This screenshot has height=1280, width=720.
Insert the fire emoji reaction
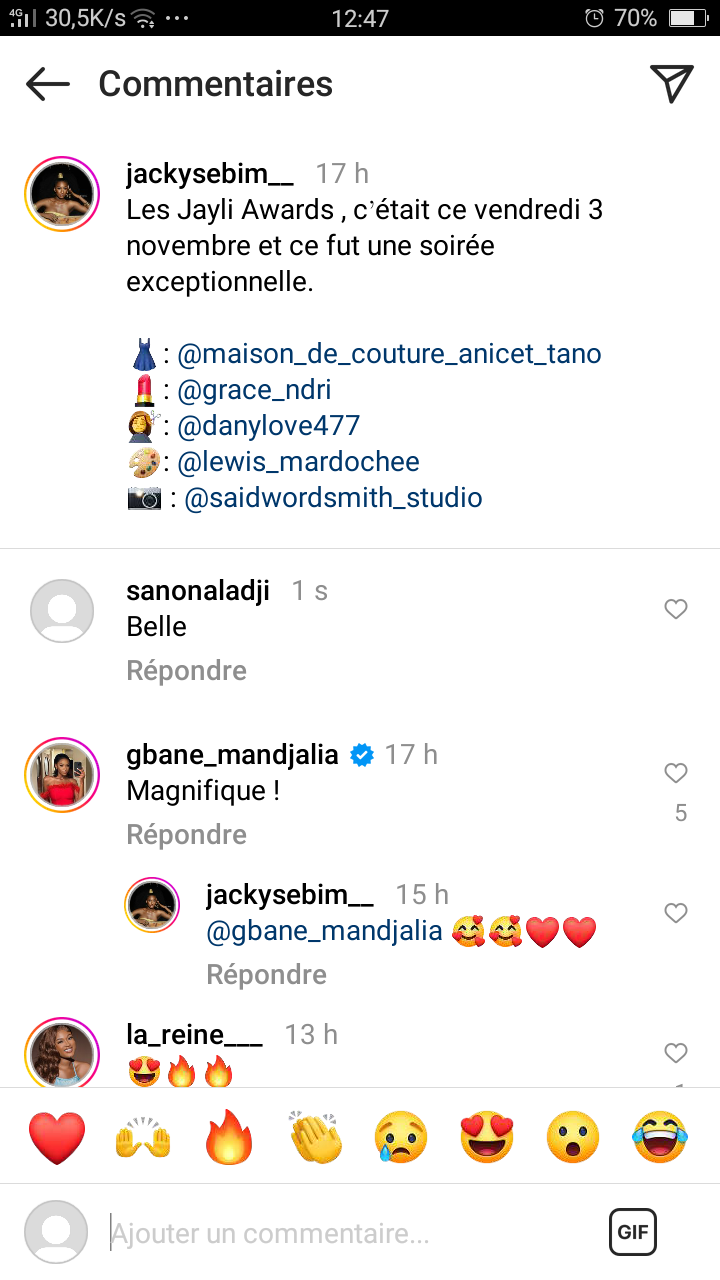click(230, 1138)
